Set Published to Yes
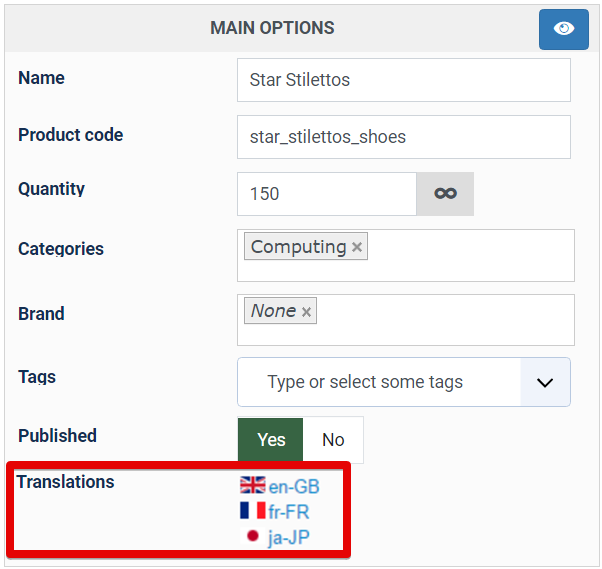This screenshot has width=602, height=569. pos(271,440)
